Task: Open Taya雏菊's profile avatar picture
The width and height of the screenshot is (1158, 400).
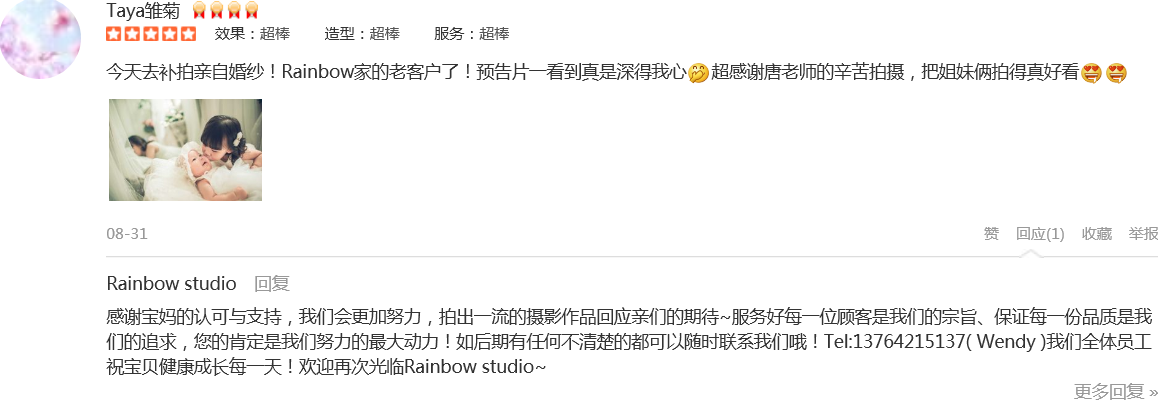Action: pos(41,38)
